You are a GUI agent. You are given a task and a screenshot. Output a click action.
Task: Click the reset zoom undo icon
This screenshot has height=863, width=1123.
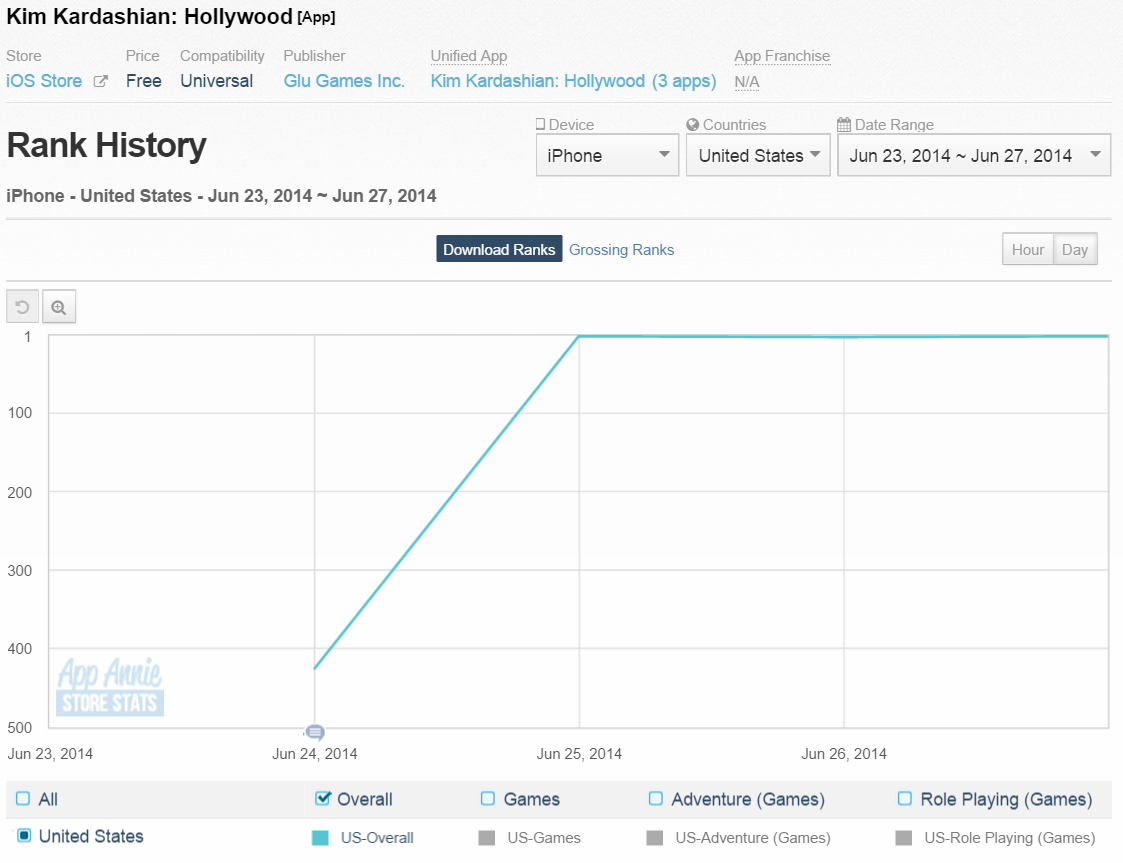point(23,307)
